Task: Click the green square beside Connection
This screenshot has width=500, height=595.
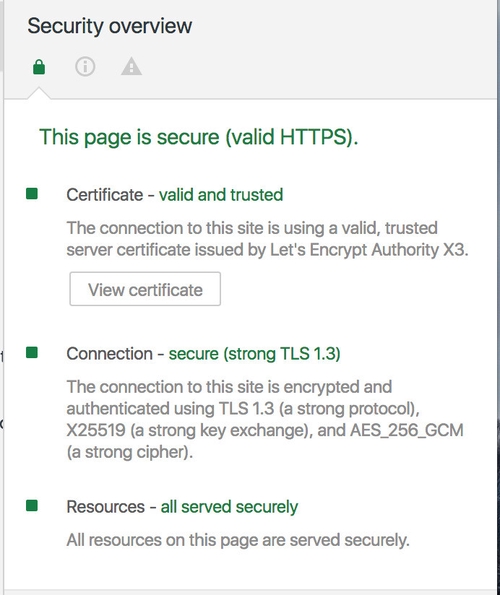Action: pyautogui.click(x=32, y=353)
